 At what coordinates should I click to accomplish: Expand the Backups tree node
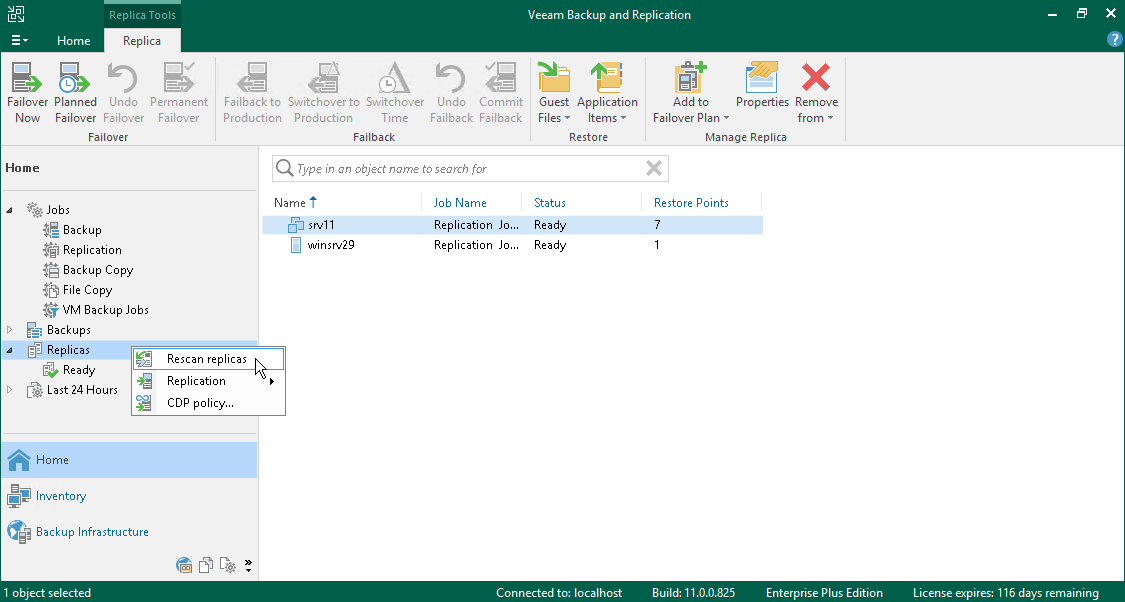click(9, 330)
